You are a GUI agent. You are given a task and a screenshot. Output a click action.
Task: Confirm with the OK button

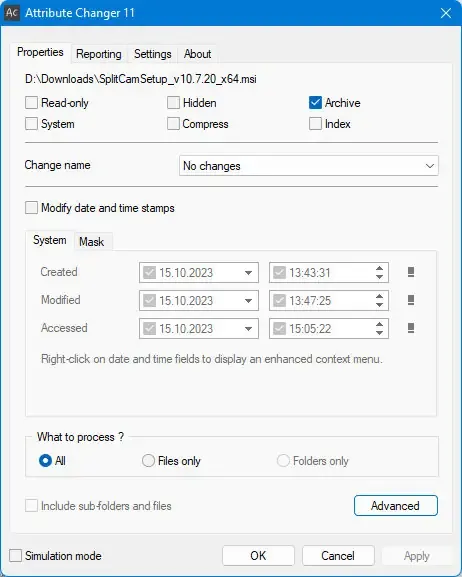pyautogui.click(x=258, y=556)
